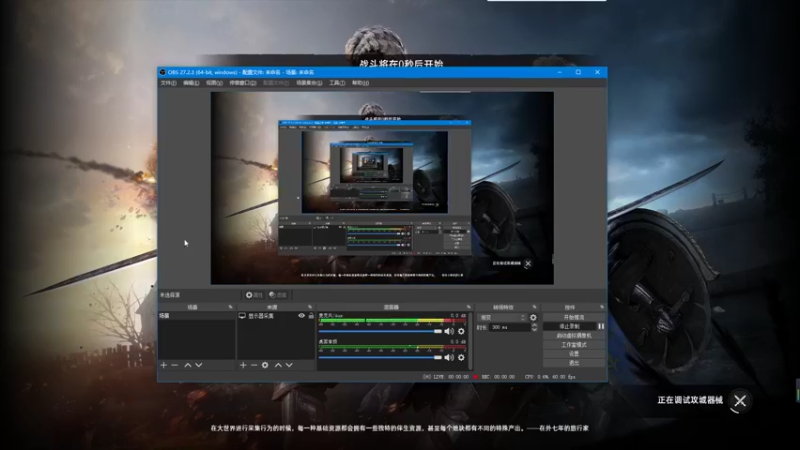
Task: Click 退出 exit button in 控件 panel
Action: point(574,363)
